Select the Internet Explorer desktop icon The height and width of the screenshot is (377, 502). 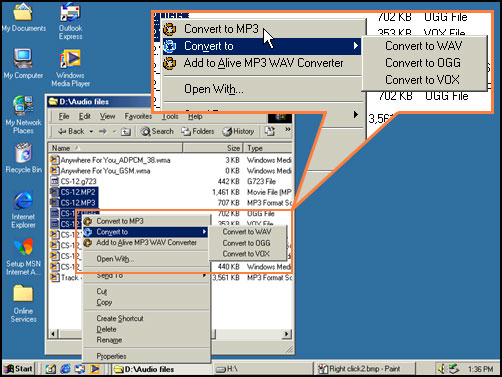23,209
